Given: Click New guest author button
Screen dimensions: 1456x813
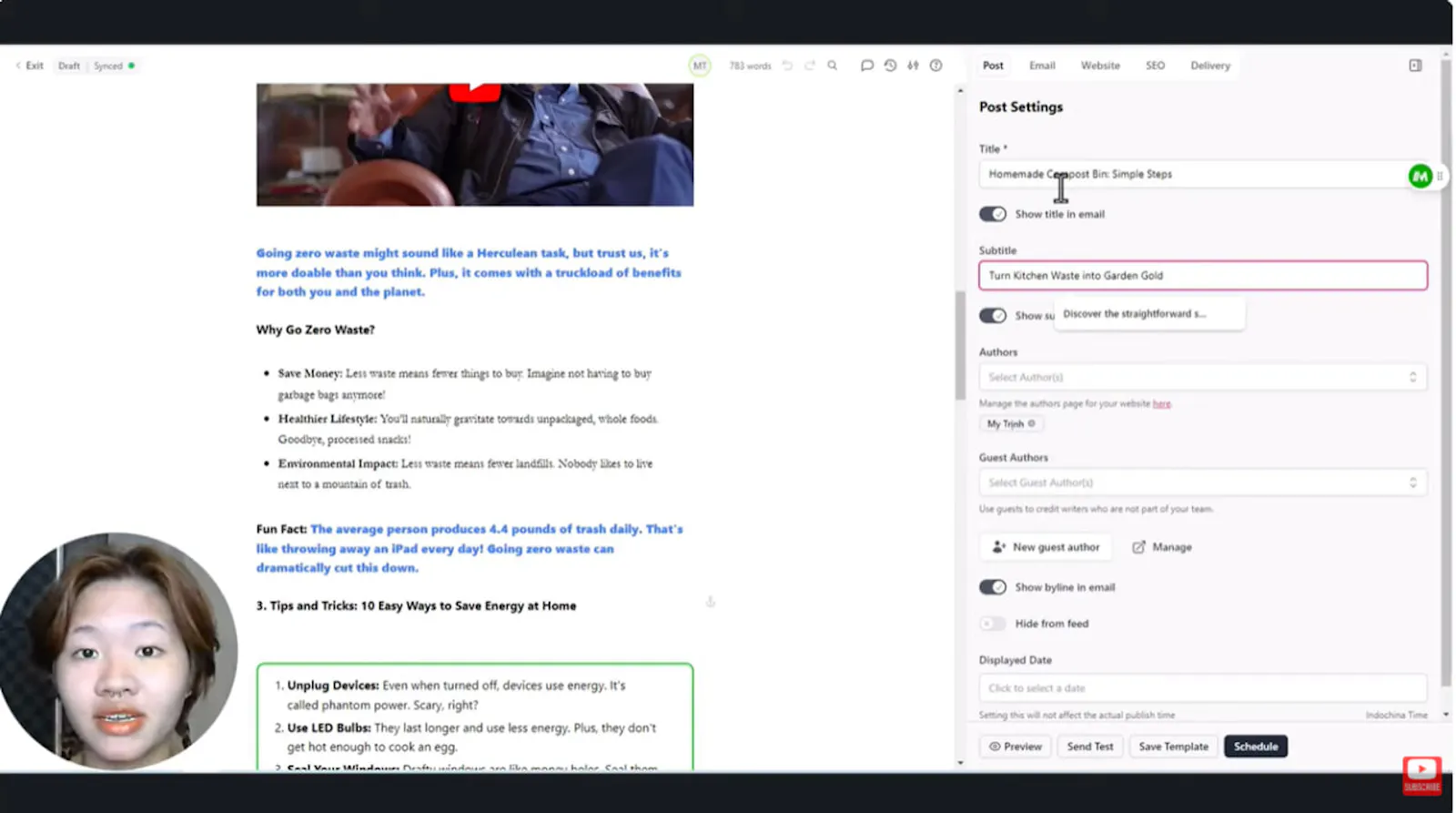Looking at the screenshot, I should point(1046,547).
